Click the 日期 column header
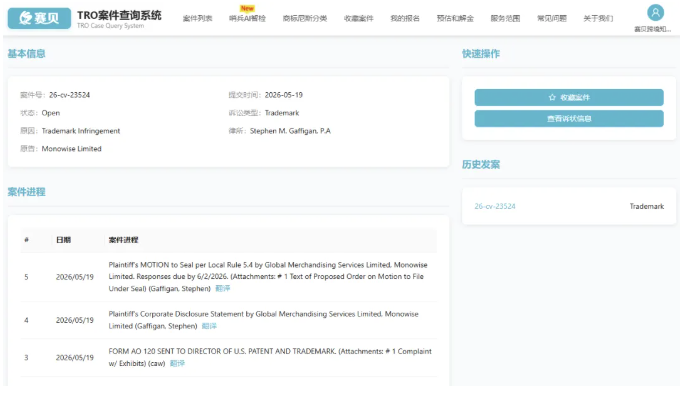 point(64,240)
